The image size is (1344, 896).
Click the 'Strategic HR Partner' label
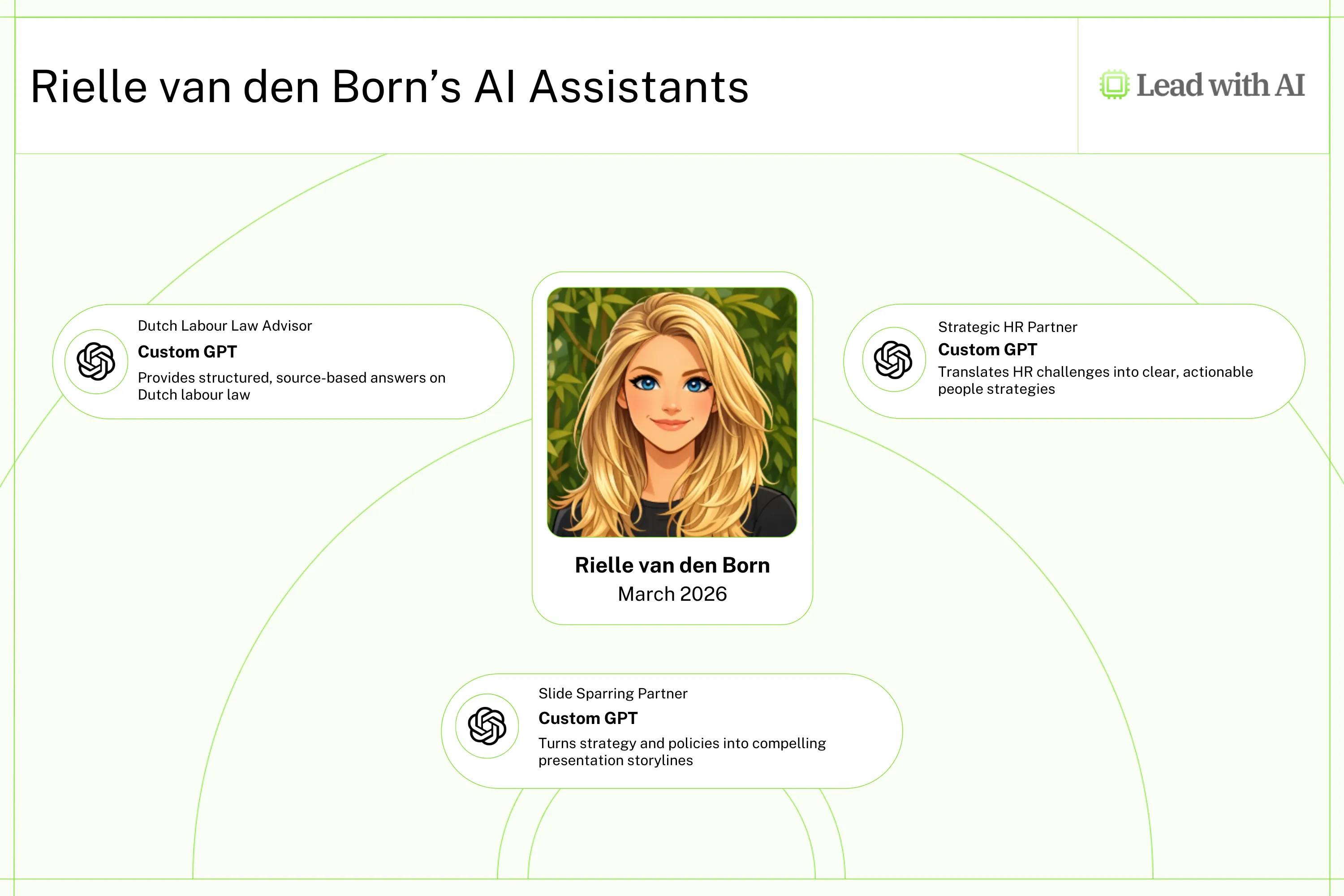click(1008, 327)
